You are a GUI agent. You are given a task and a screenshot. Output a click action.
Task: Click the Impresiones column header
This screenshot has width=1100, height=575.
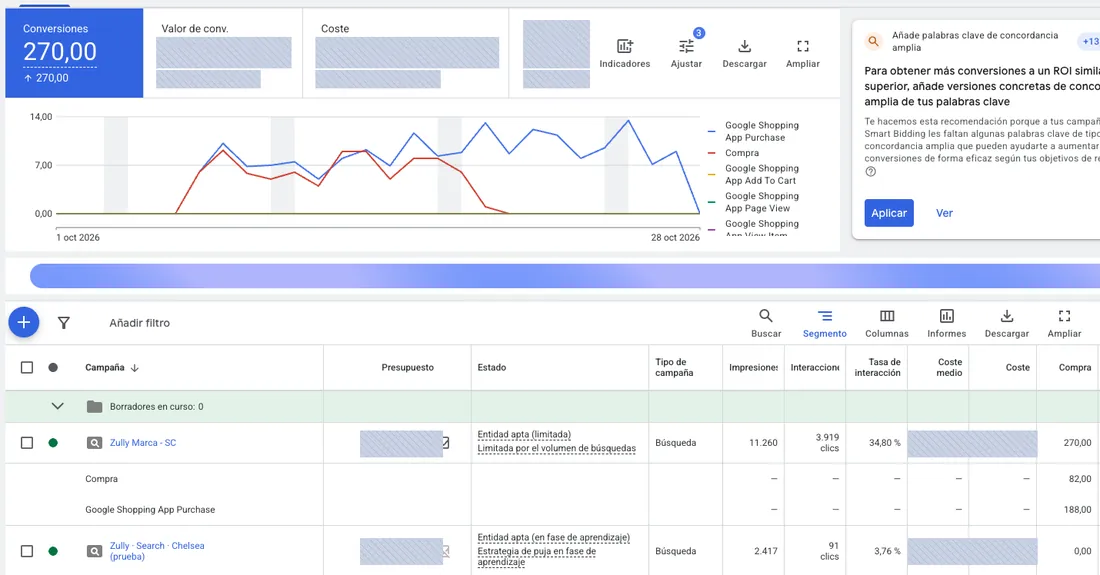[753, 367]
